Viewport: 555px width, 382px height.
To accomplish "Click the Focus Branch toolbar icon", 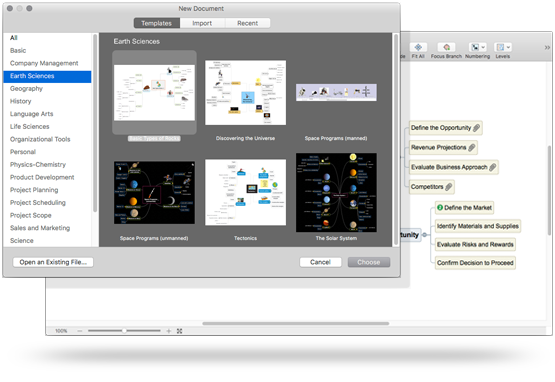I will tap(446, 47).
